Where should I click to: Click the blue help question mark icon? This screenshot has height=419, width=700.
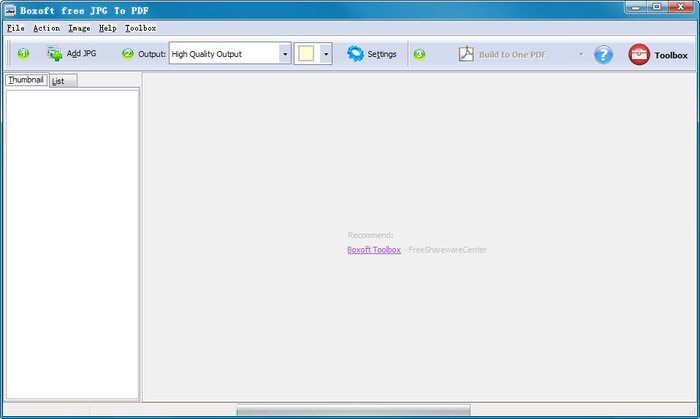[603, 55]
